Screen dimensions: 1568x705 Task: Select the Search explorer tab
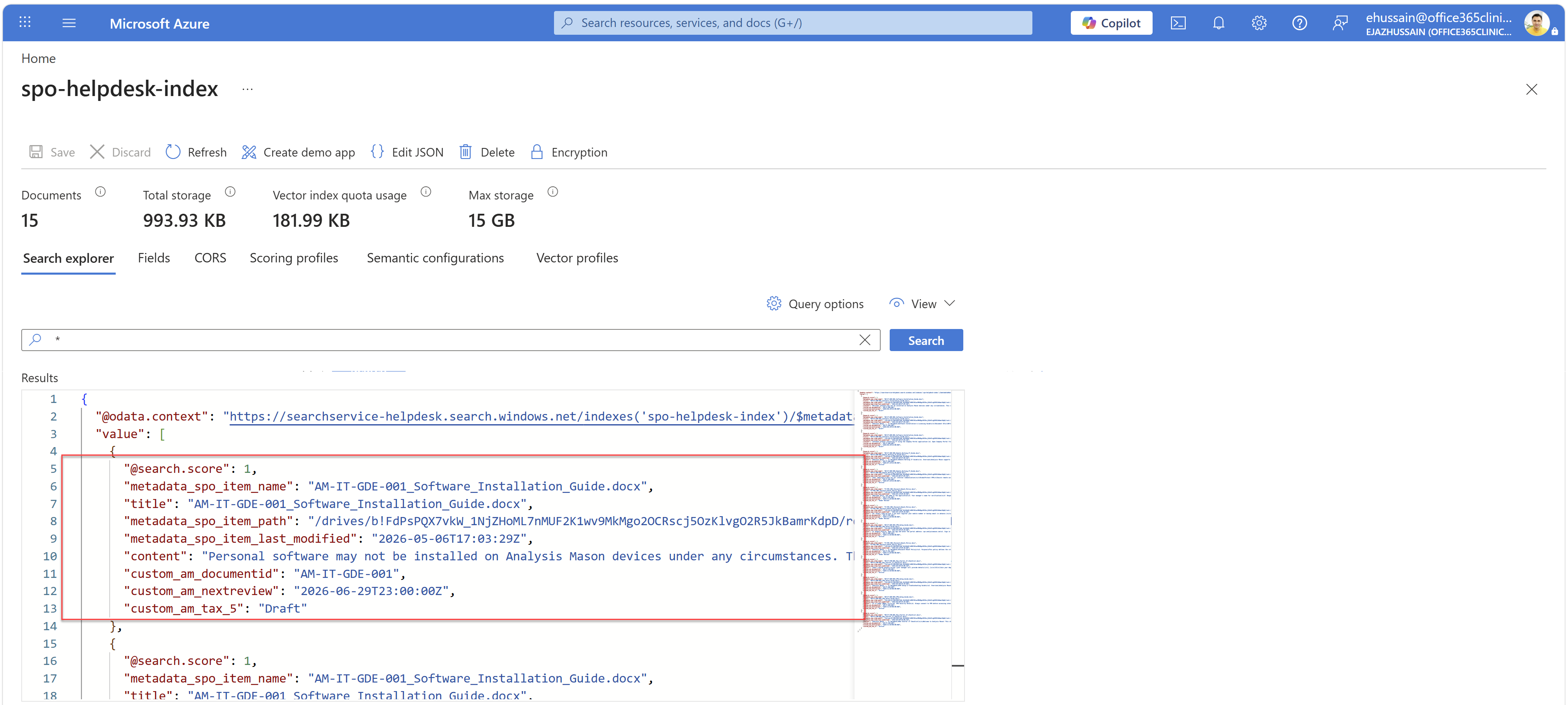[68, 259]
